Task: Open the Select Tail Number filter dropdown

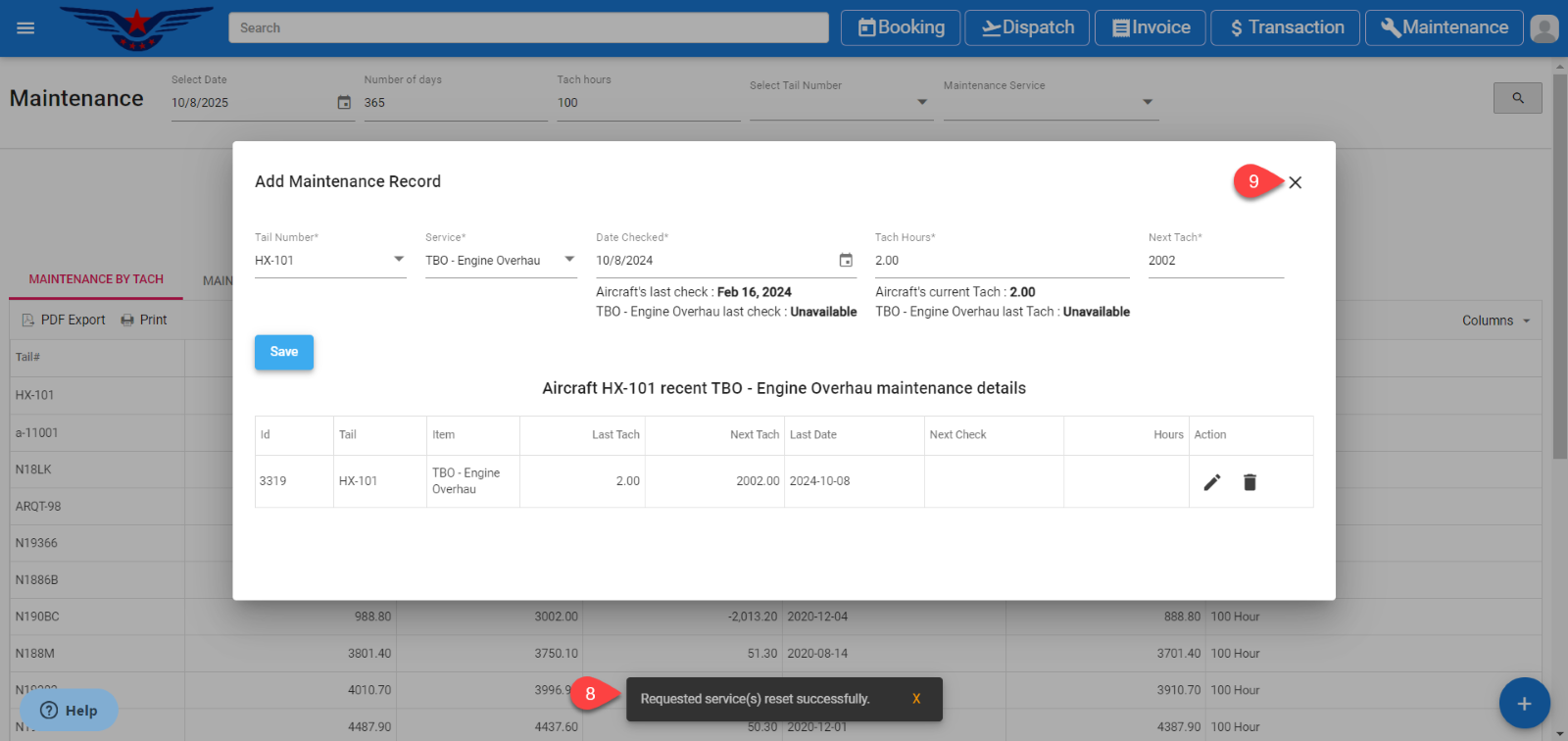Action: pyautogui.click(x=921, y=102)
